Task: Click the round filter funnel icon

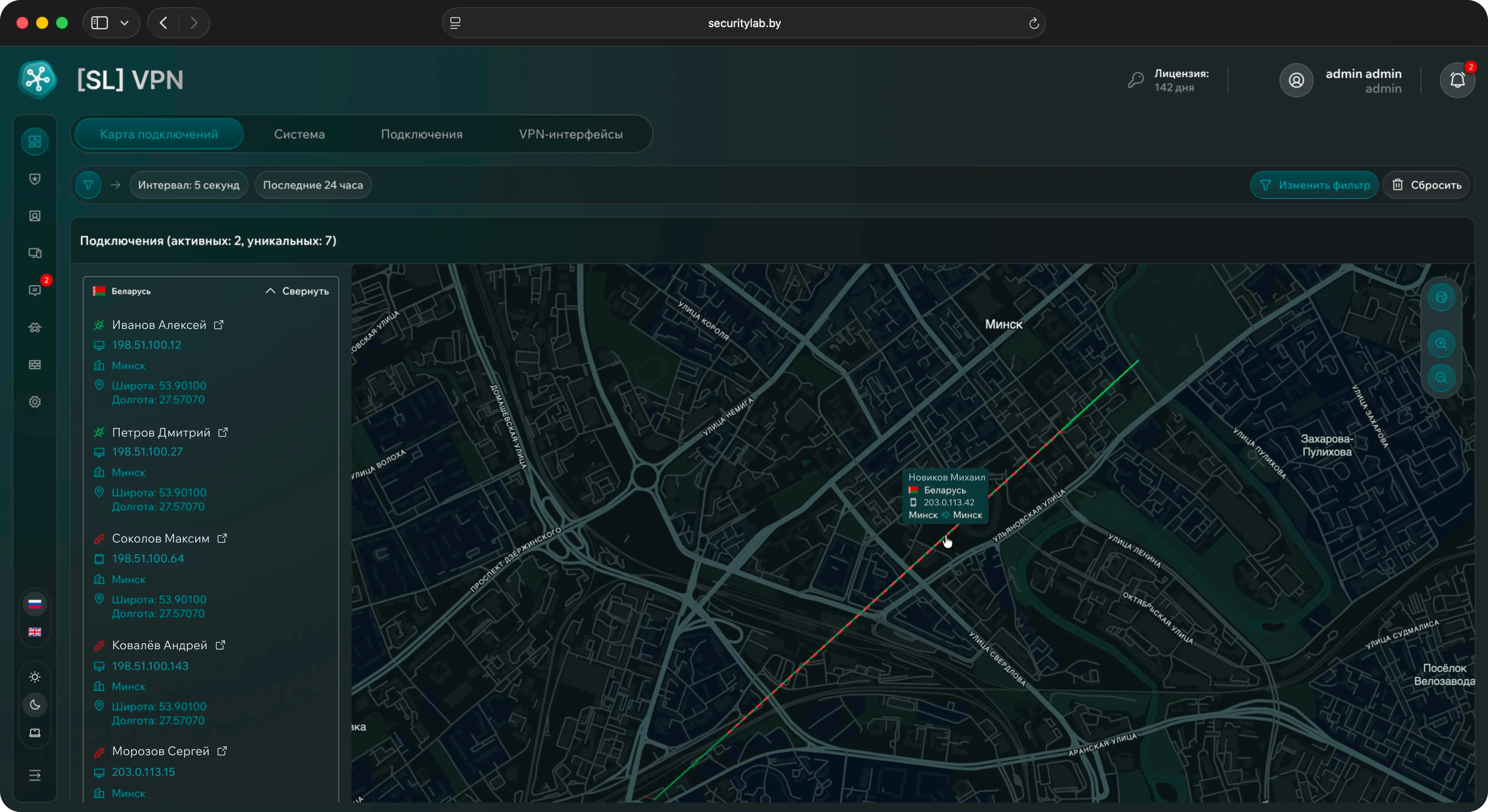Action: coord(88,185)
